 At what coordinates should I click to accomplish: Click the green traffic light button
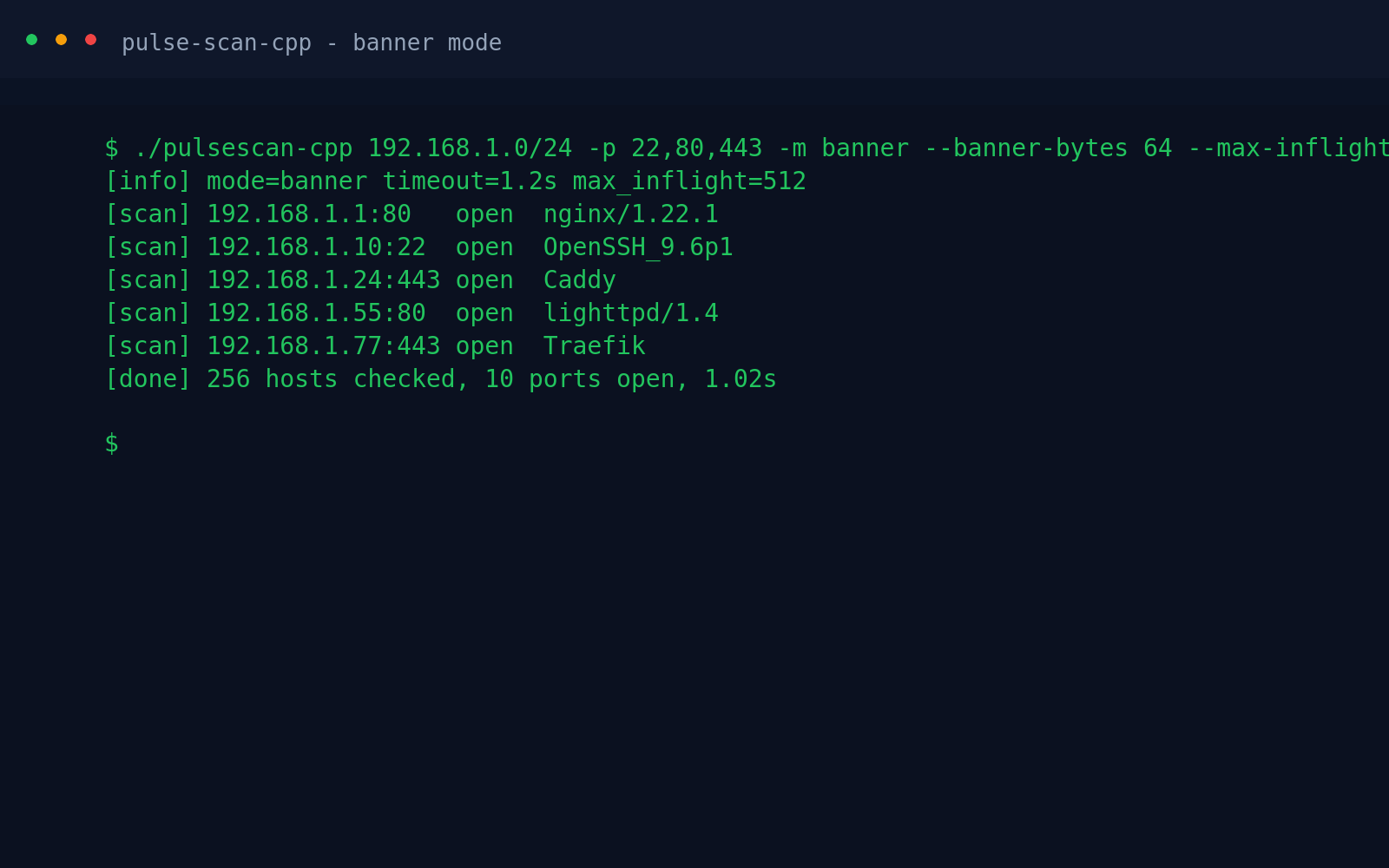pos(32,39)
